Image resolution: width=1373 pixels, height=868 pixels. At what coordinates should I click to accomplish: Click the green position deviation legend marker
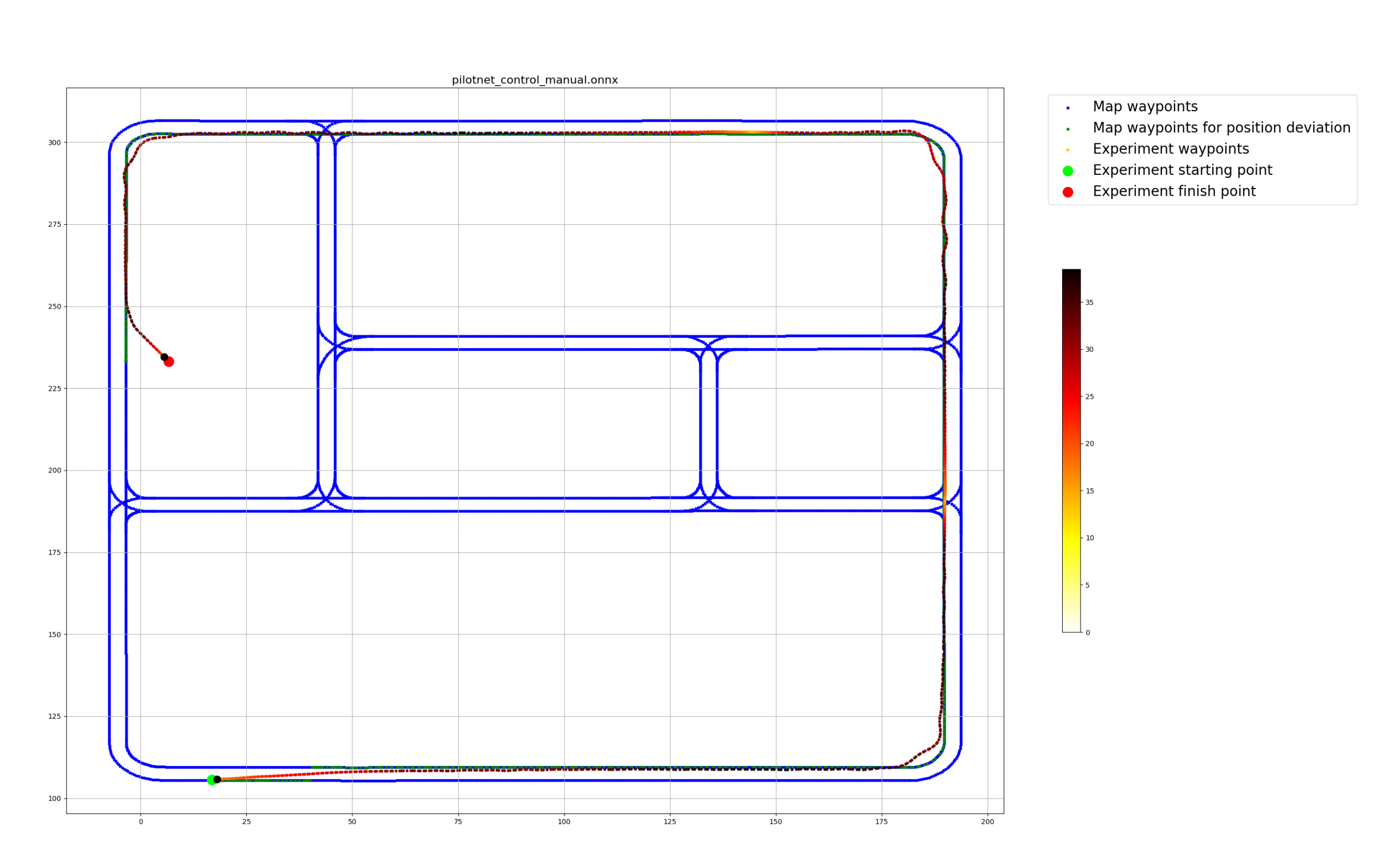point(1068,129)
